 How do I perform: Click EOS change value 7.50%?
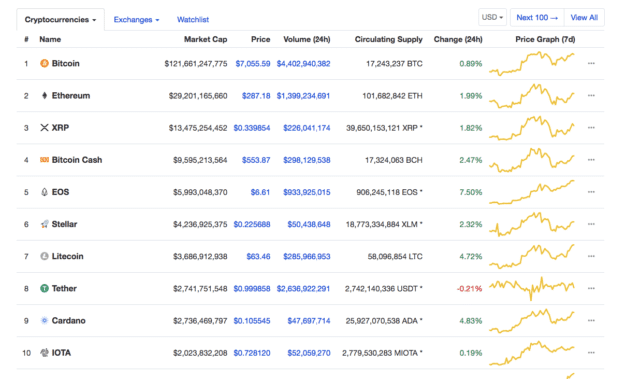click(x=471, y=192)
